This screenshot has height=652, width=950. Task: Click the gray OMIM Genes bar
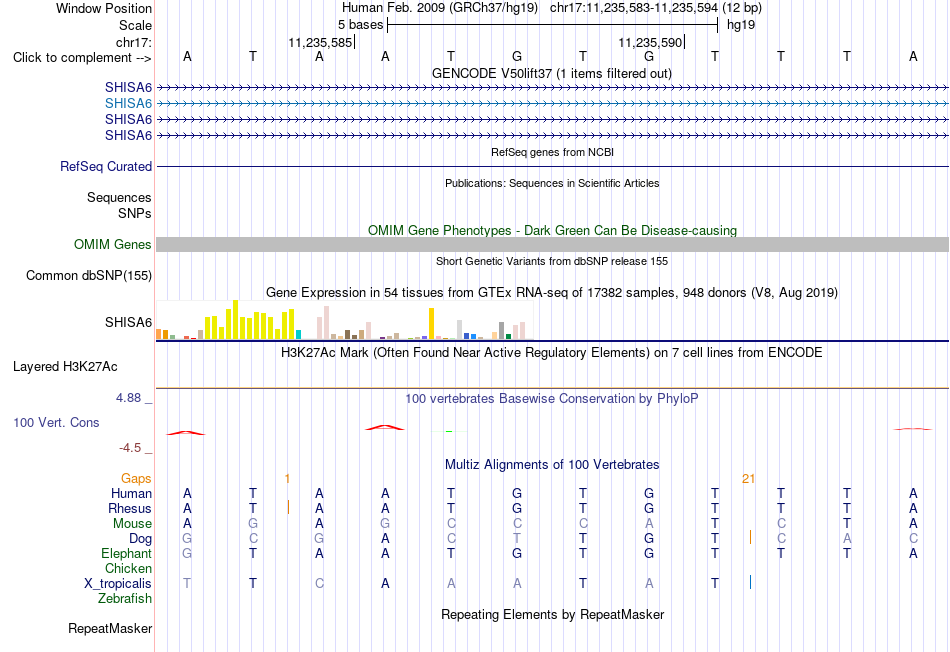pos(552,244)
